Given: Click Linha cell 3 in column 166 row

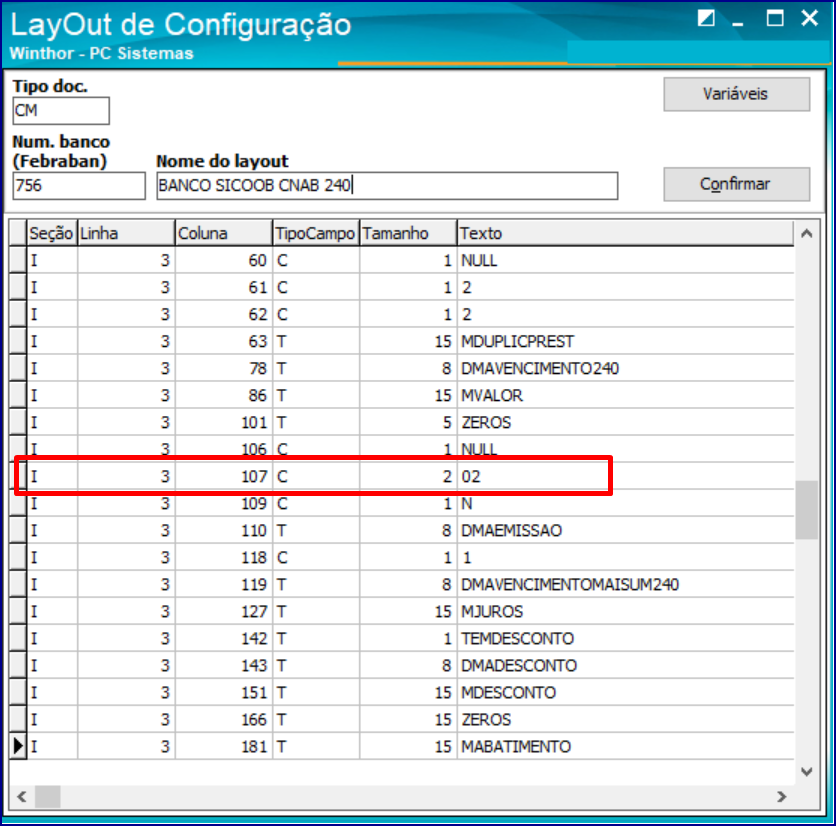Looking at the screenshot, I should click(126, 719).
